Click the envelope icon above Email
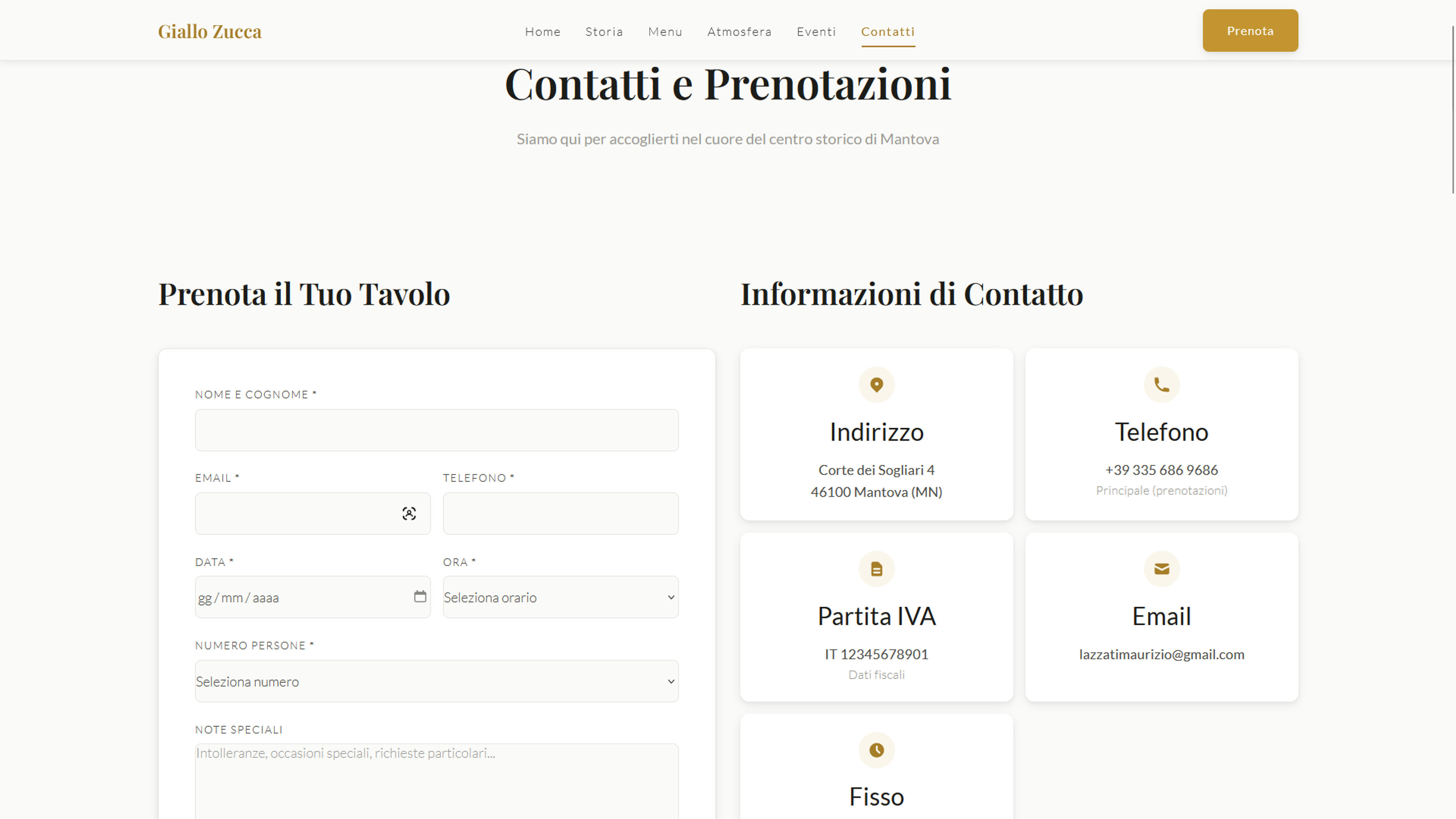This screenshot has width=1456, height=819. click(x=1161, y=569)
